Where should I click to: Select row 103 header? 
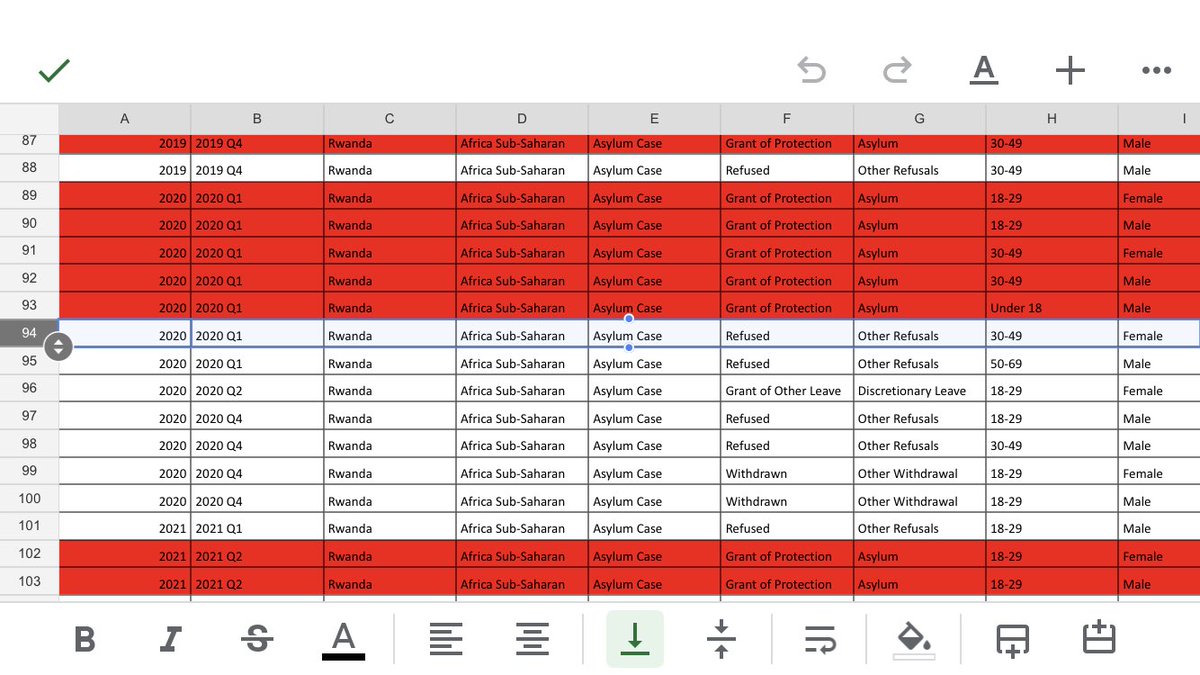point(29,581)
